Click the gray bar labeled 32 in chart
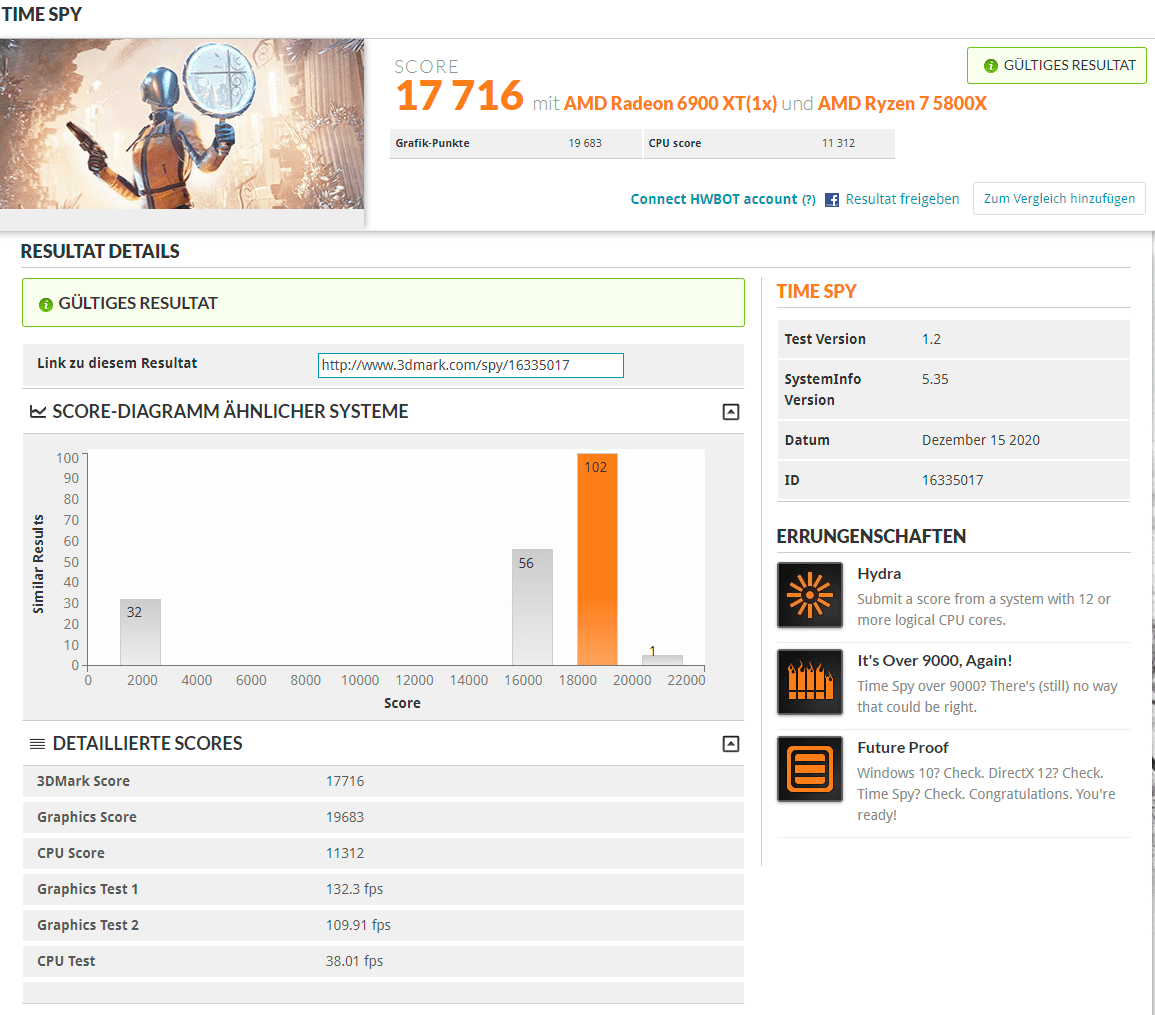 pyautogui.click(x=140, y=632)
